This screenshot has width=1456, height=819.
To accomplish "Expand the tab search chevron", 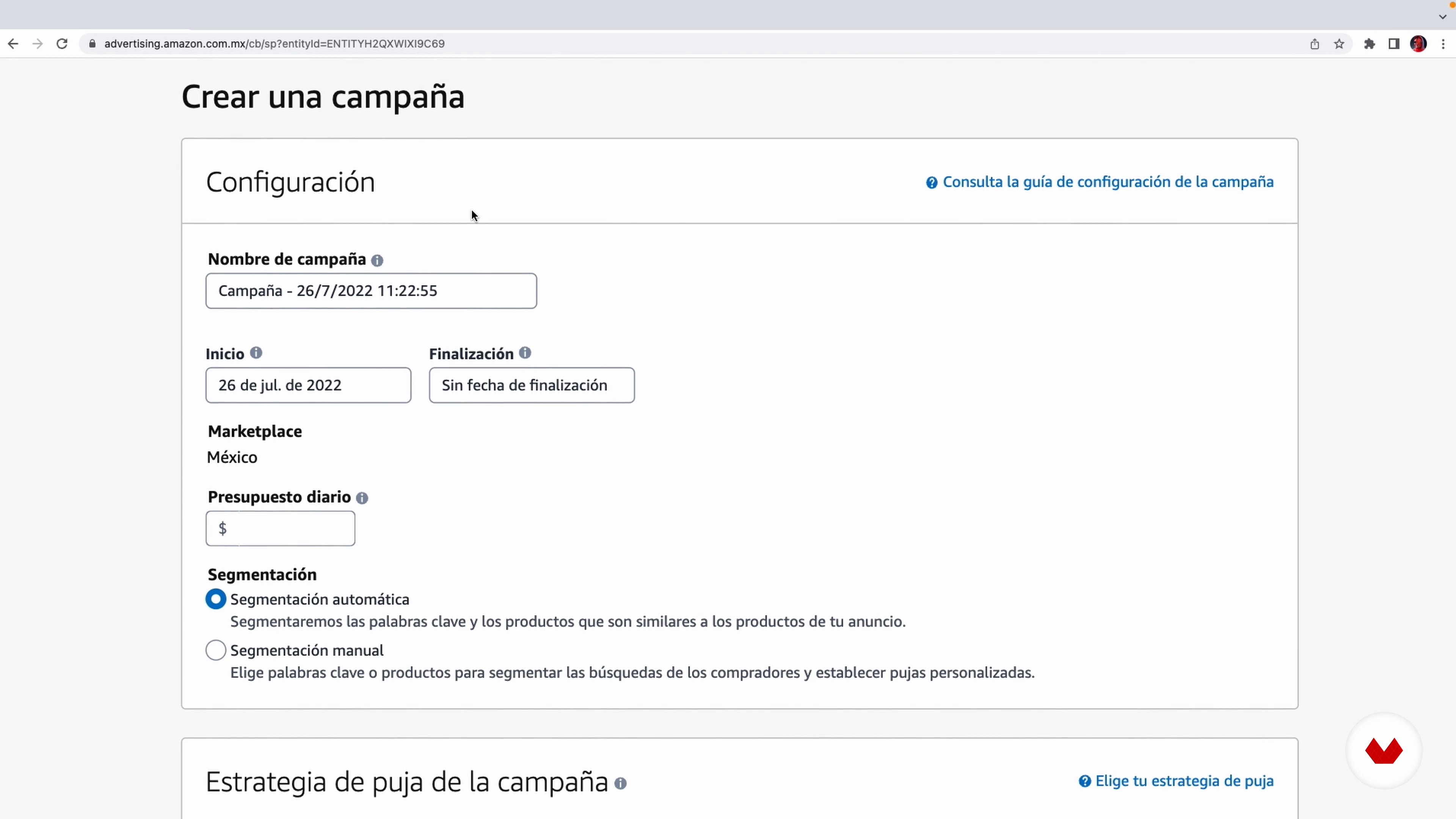I will tap(1442, 17).
